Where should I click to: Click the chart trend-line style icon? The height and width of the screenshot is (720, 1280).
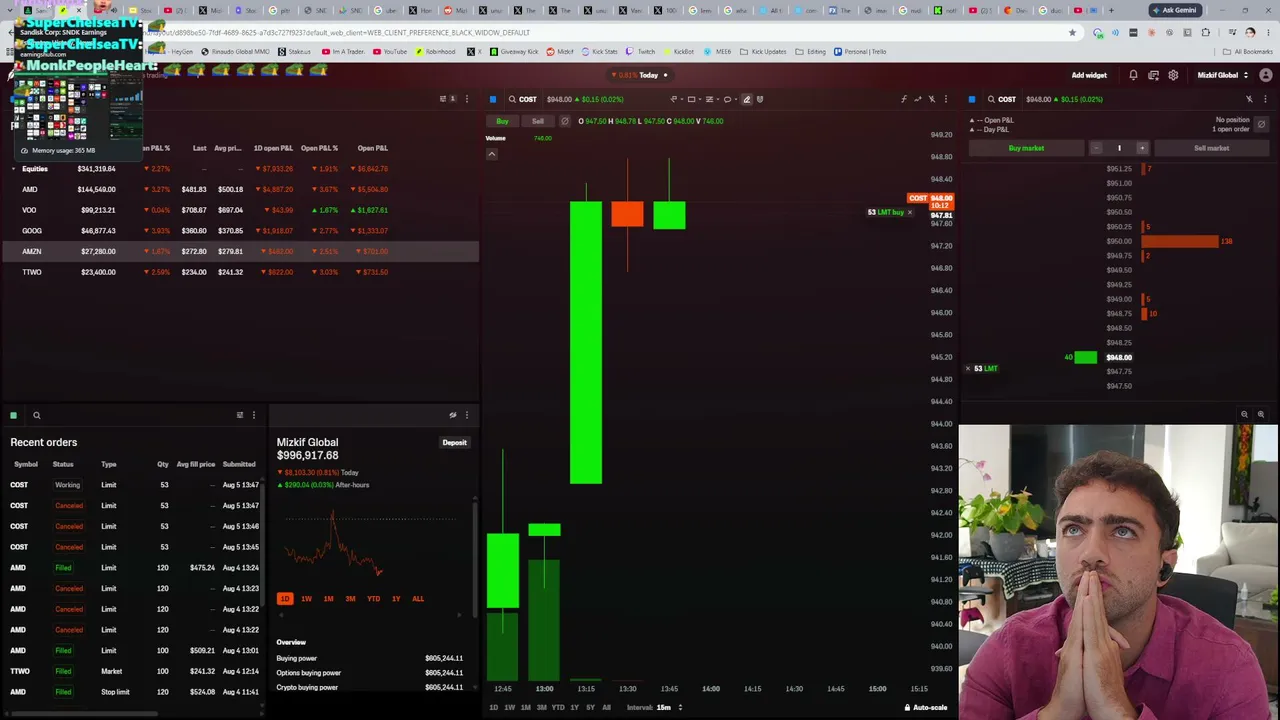click(x=918, y=99)
